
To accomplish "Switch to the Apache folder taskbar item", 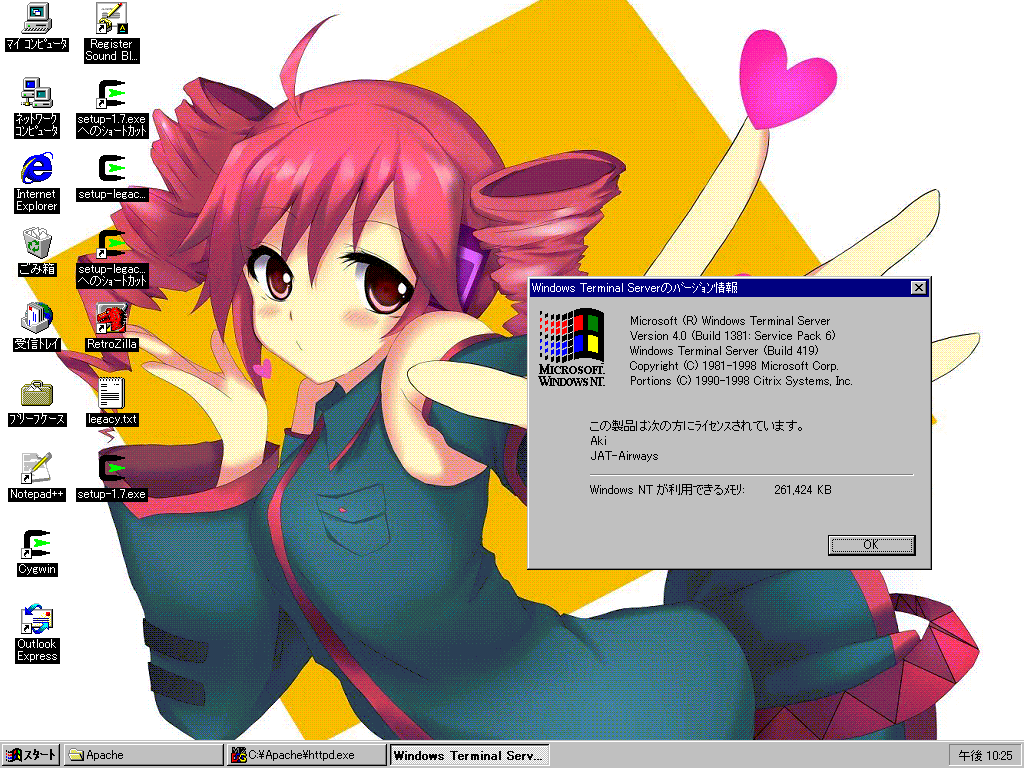I will pos(144,755).
